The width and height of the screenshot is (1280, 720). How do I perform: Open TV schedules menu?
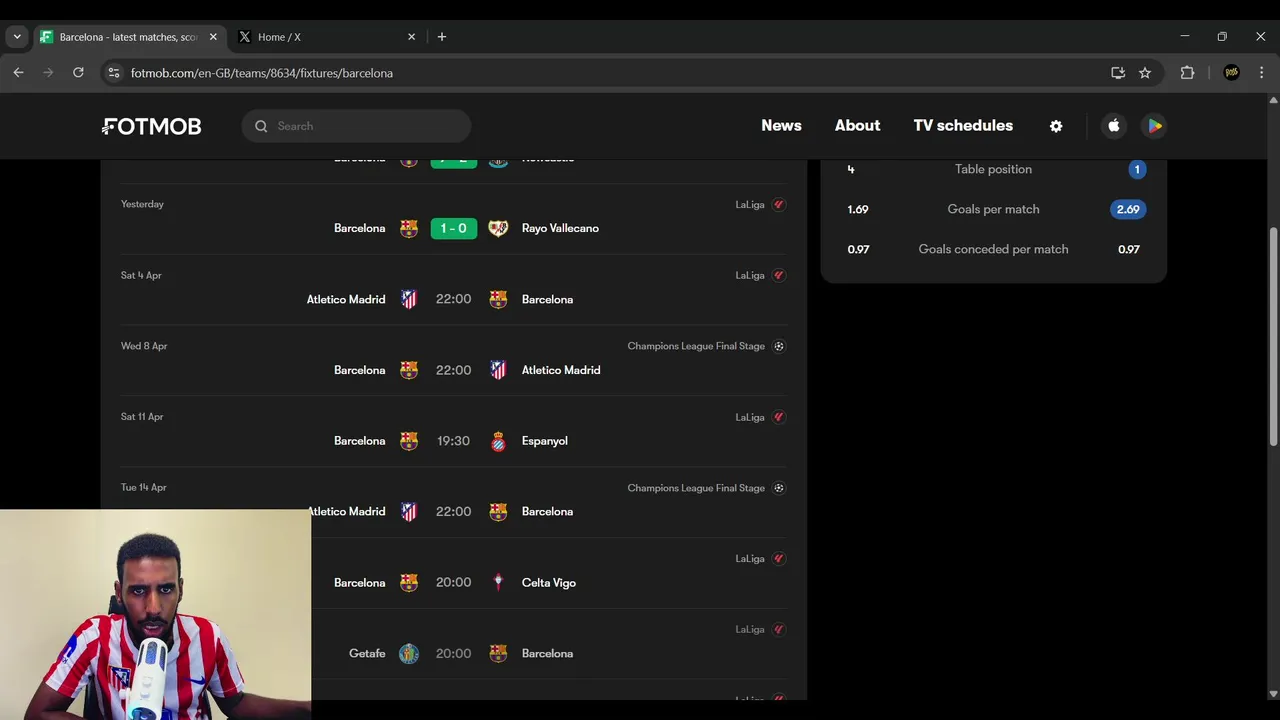point(963,126)
